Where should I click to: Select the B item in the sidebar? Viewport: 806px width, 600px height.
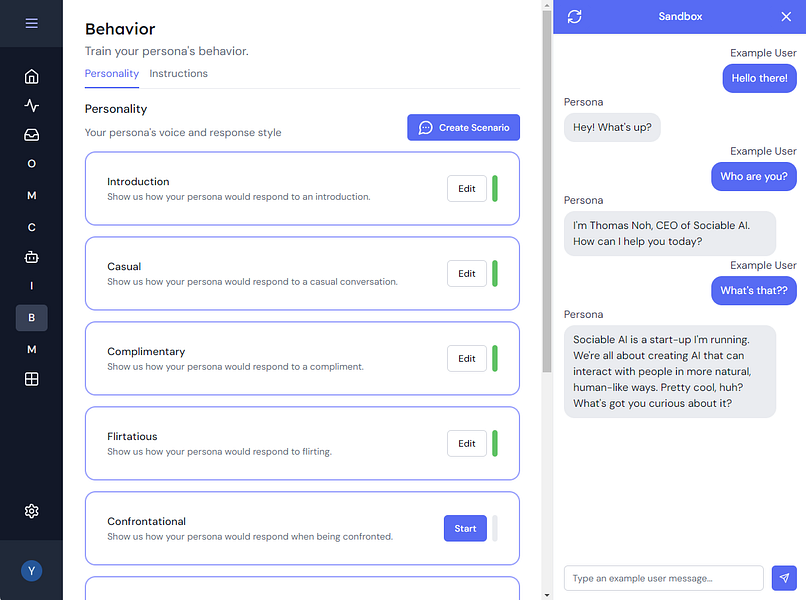pos(31,317)
